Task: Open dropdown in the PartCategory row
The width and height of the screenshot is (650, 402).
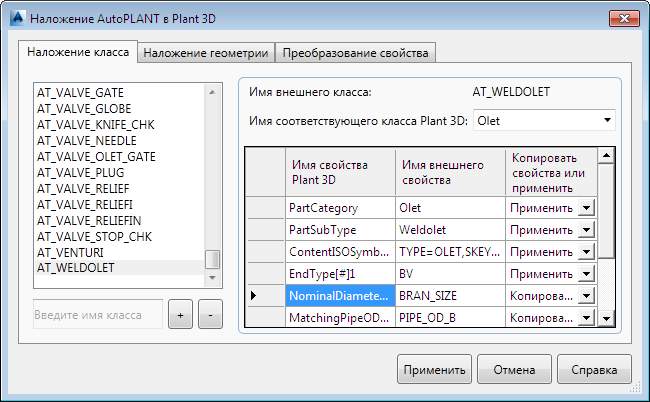Action: (586, 208)
